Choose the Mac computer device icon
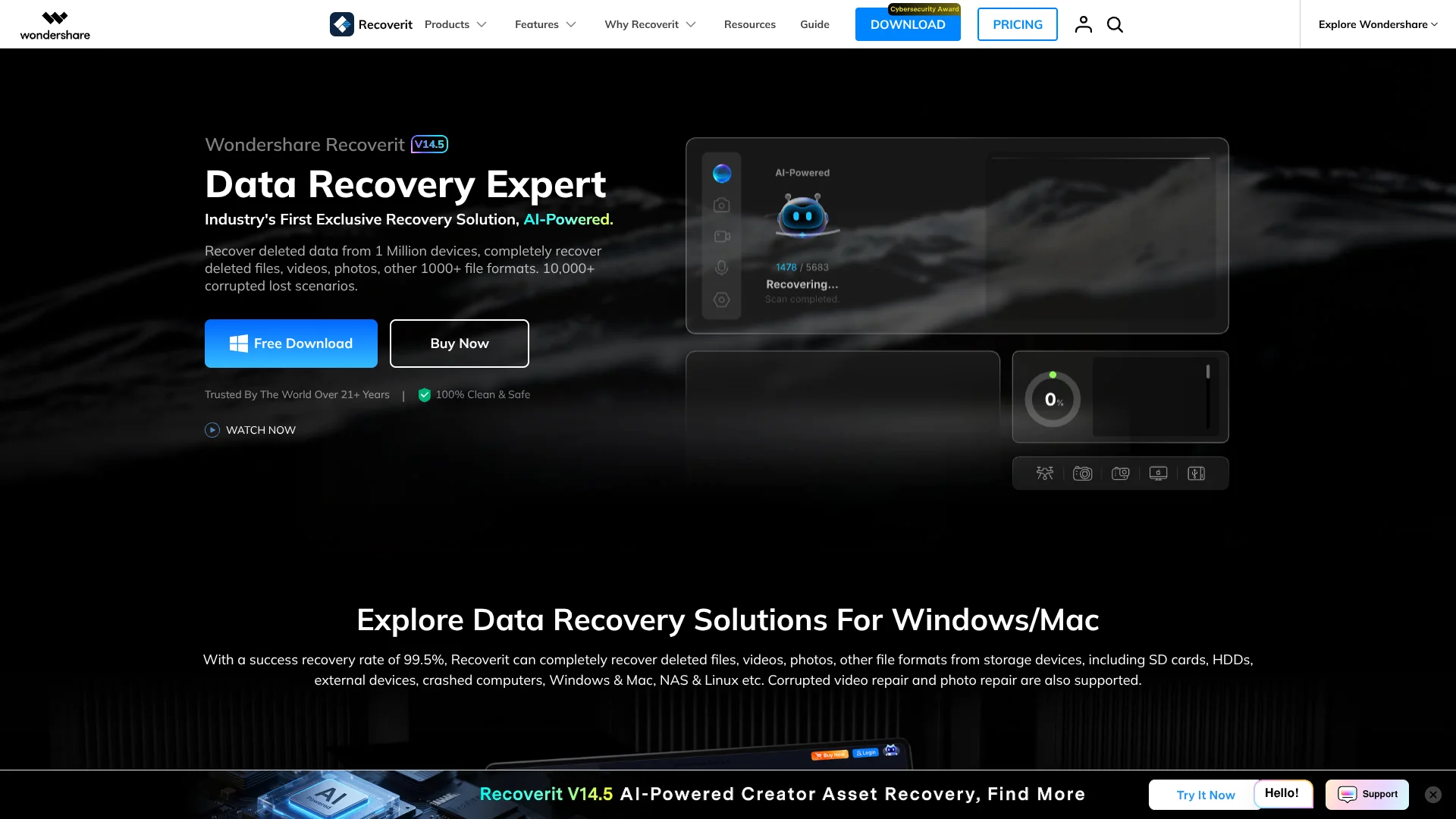Viewport: 1456px width, 819px height. point(1159,473)
